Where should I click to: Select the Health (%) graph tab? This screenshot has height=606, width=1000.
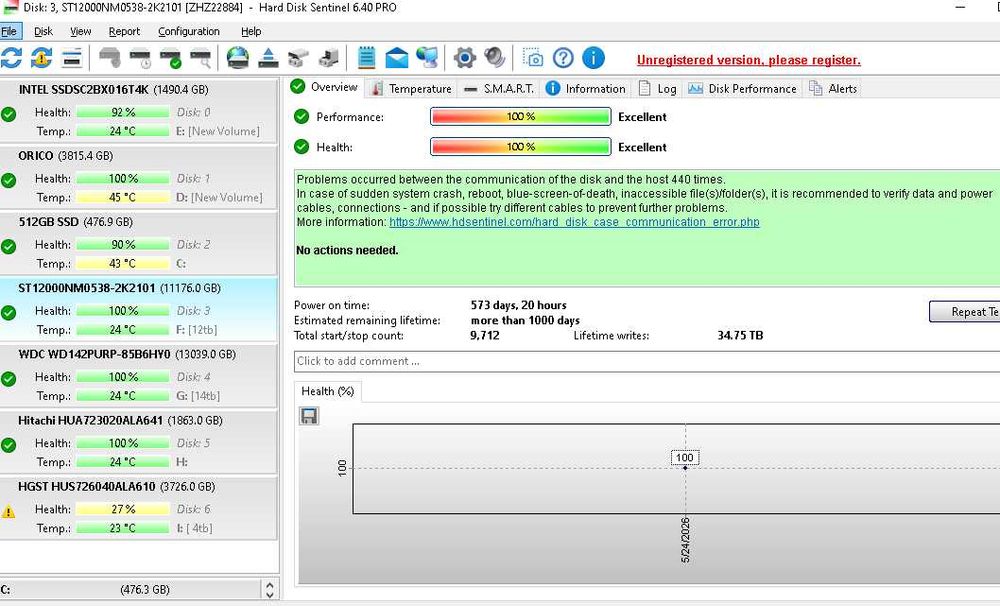click(x=328, y=391)
